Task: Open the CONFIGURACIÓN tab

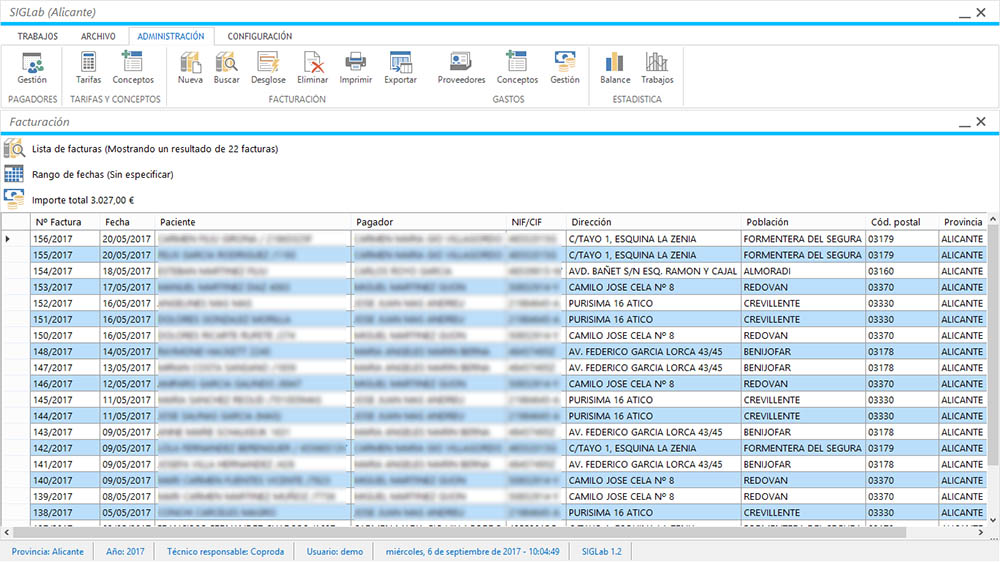Action: click(260, 36)
